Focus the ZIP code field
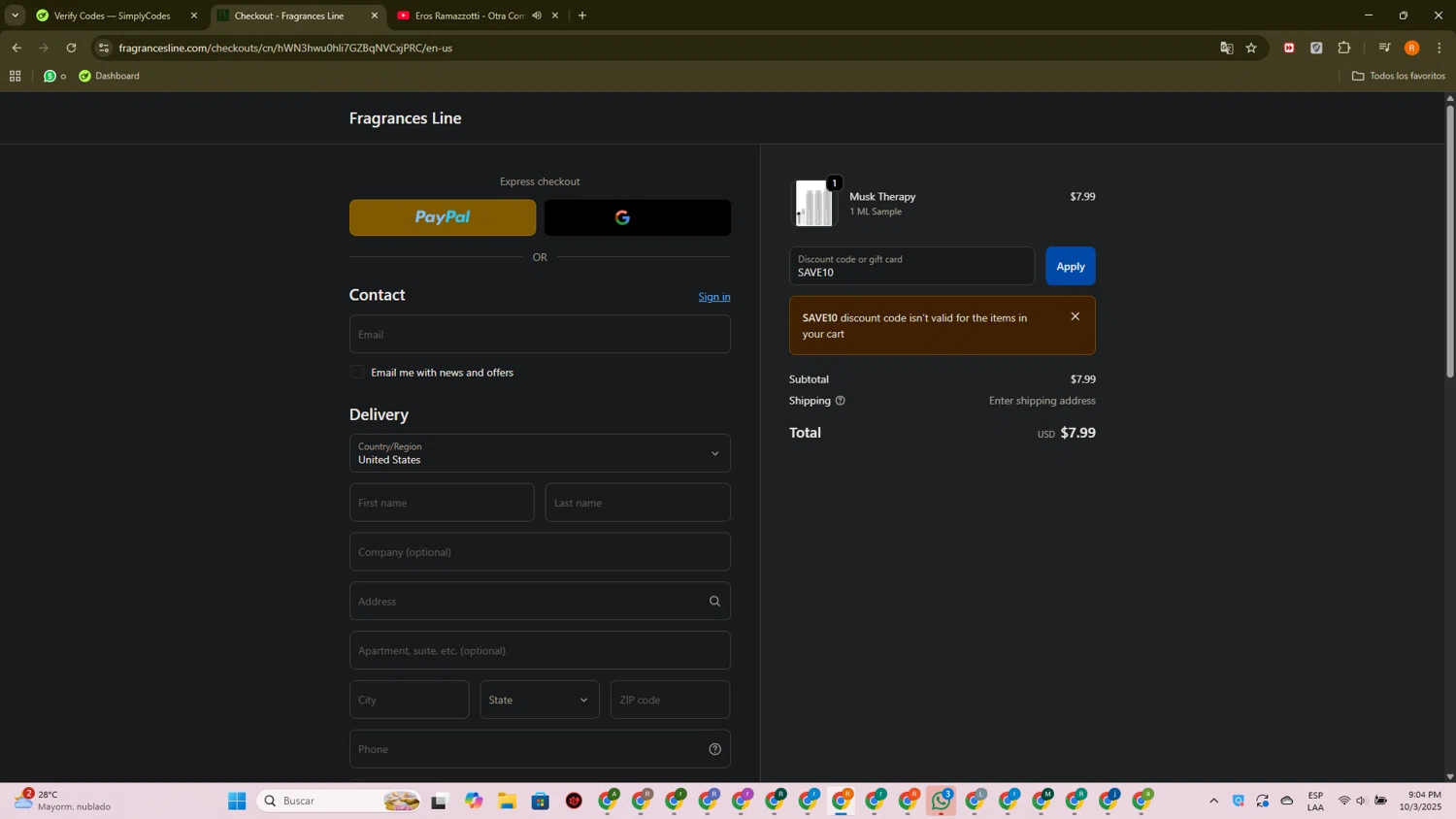Viewport: 1456px width, 819px height. tap(671, 700)
